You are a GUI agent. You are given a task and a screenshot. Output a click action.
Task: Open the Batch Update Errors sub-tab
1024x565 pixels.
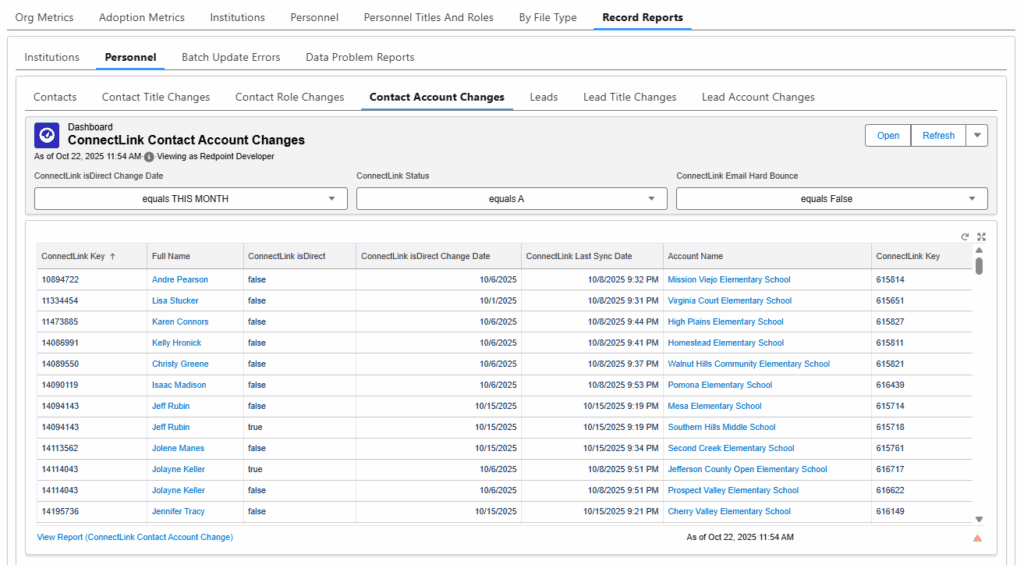[x=231, y=57]
